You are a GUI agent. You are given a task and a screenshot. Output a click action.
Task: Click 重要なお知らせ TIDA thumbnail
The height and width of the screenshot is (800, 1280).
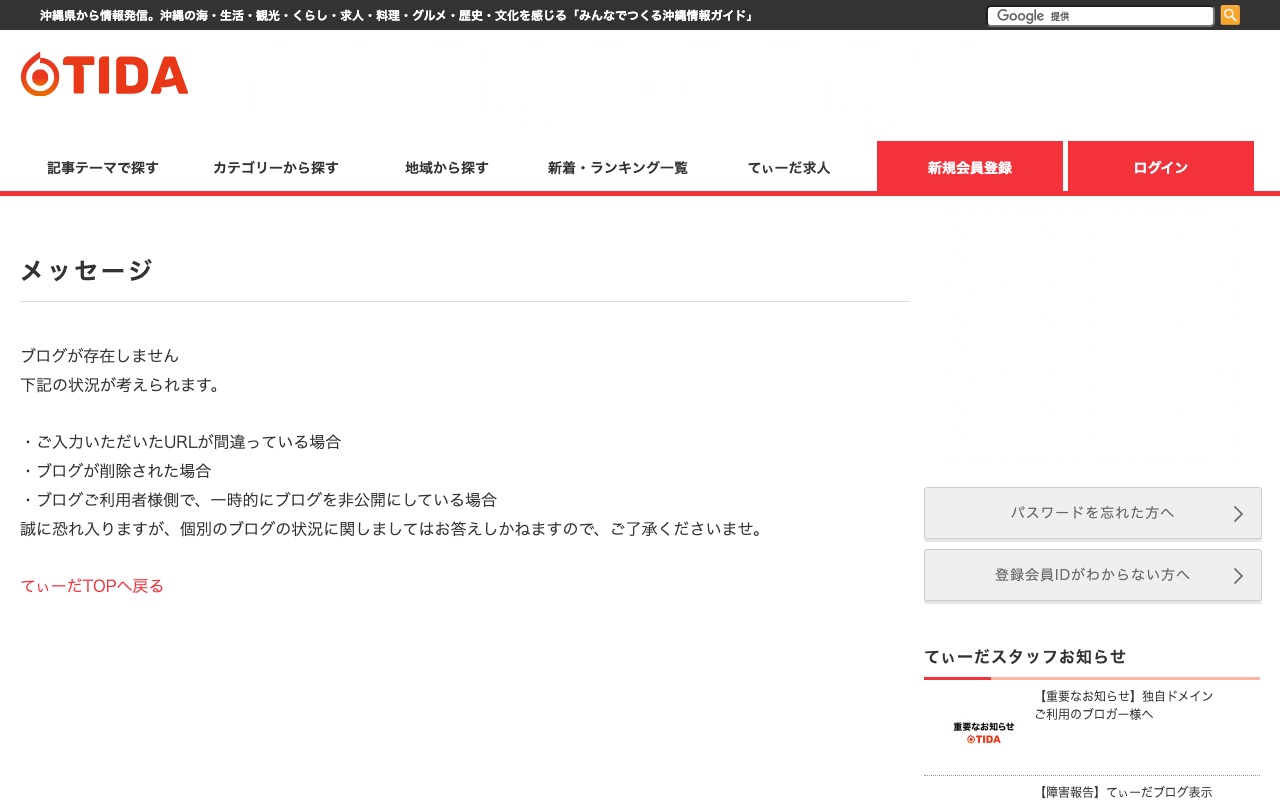point(983,732)
